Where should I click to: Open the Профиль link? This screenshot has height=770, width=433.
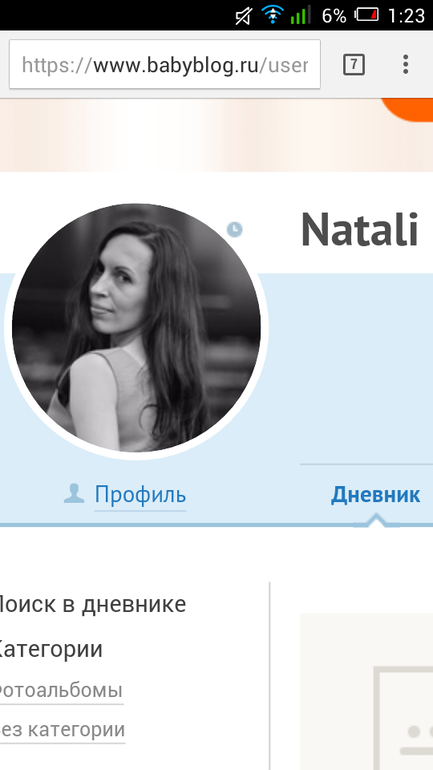(140, 494)
